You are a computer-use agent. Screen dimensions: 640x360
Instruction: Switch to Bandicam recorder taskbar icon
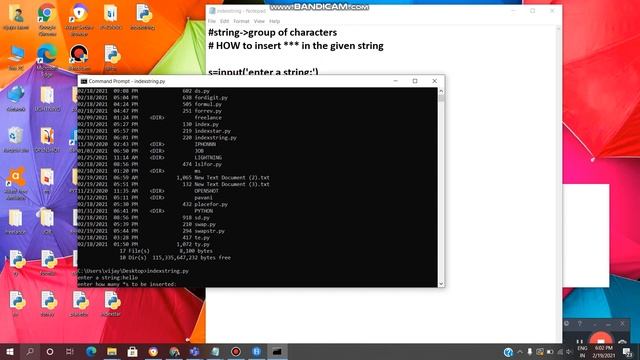tap(236, 351)
